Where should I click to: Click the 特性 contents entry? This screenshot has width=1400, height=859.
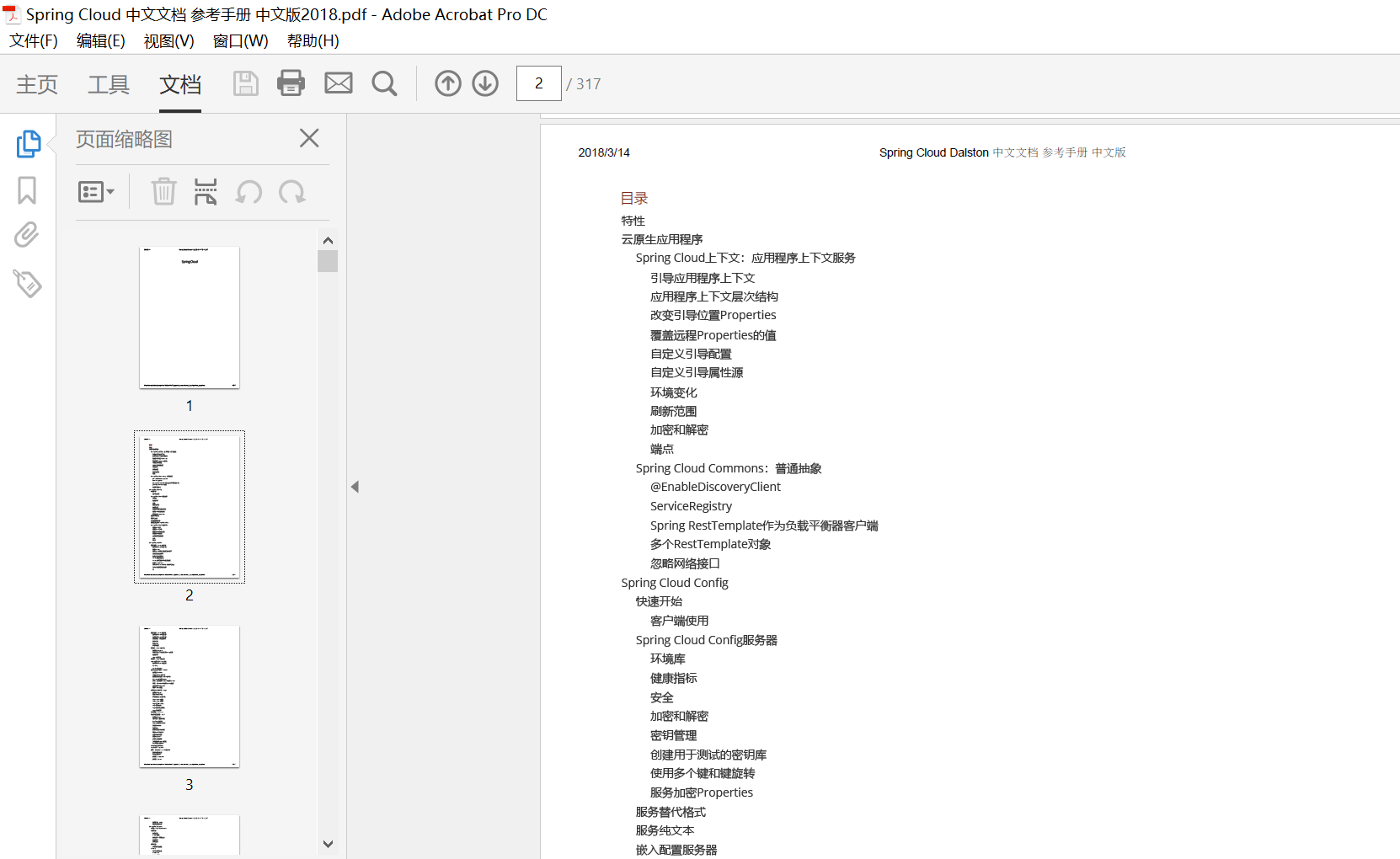633,221
